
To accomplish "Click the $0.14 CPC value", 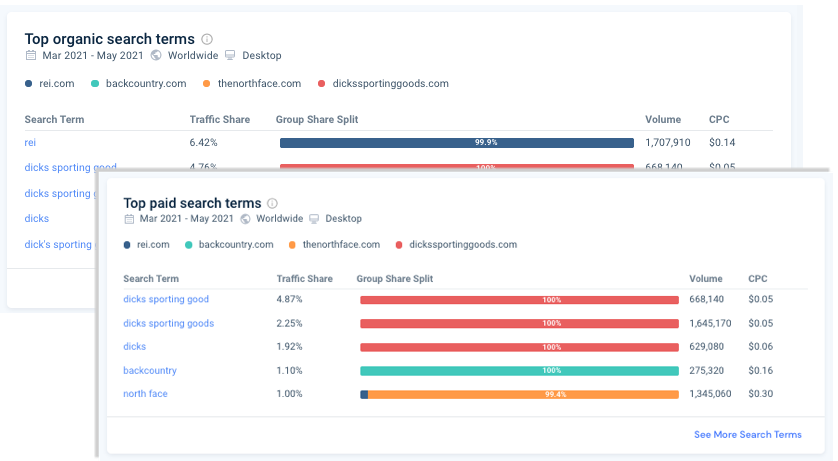I will click(721, 143).
